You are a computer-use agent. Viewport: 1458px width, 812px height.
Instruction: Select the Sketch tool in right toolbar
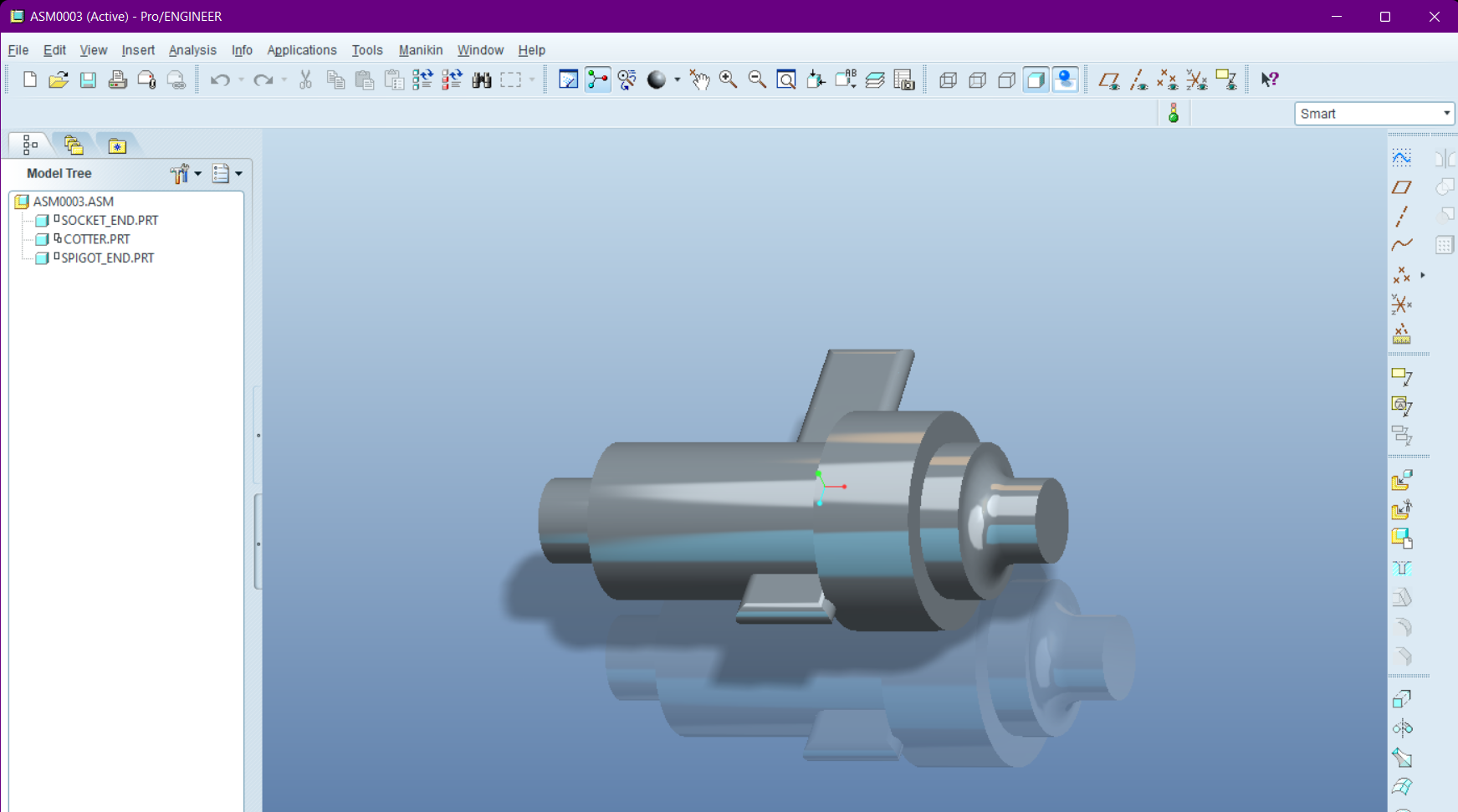pyautogui.click(x=1401, y=157)
